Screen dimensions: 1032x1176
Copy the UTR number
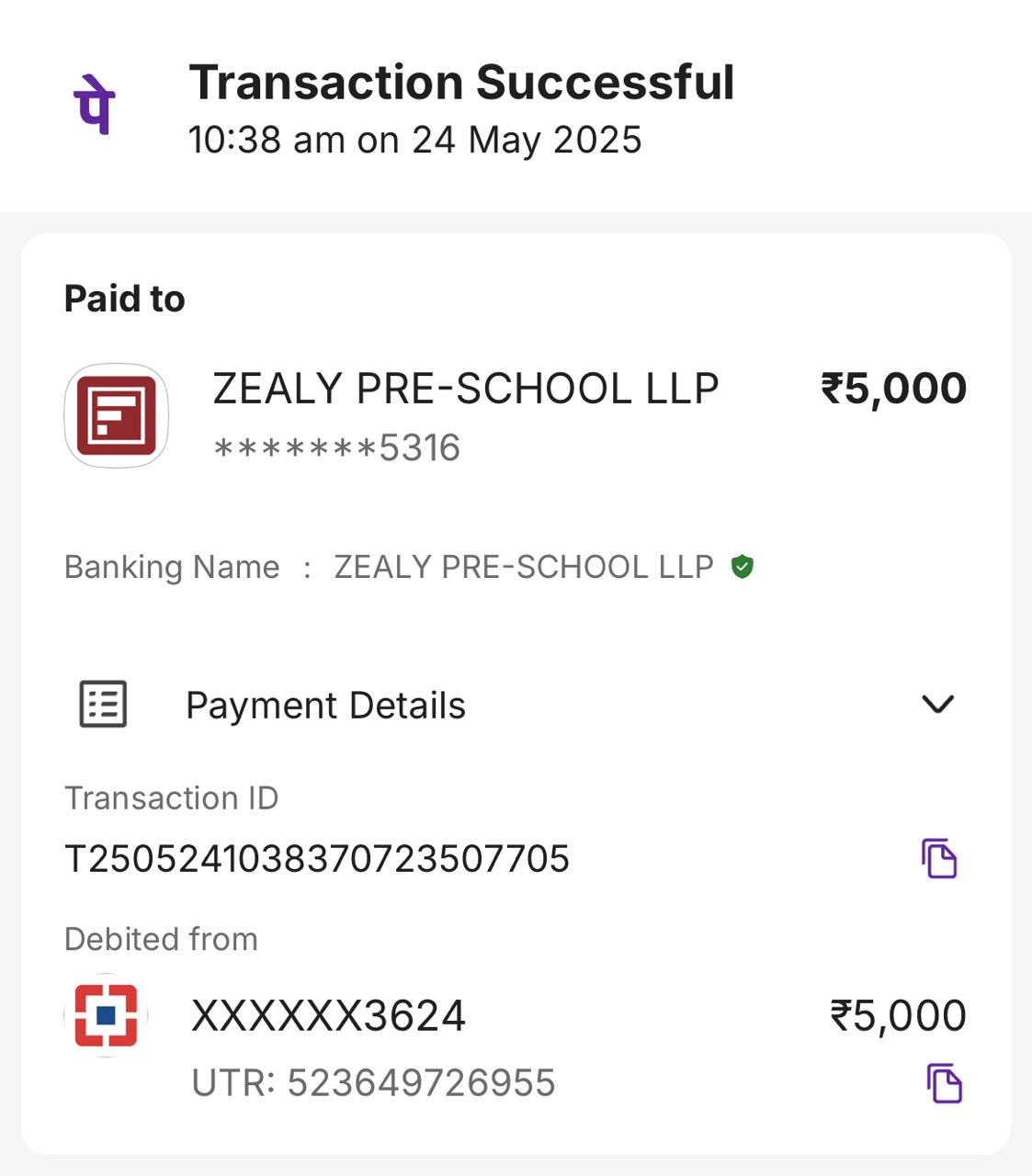pos(944,1083)
